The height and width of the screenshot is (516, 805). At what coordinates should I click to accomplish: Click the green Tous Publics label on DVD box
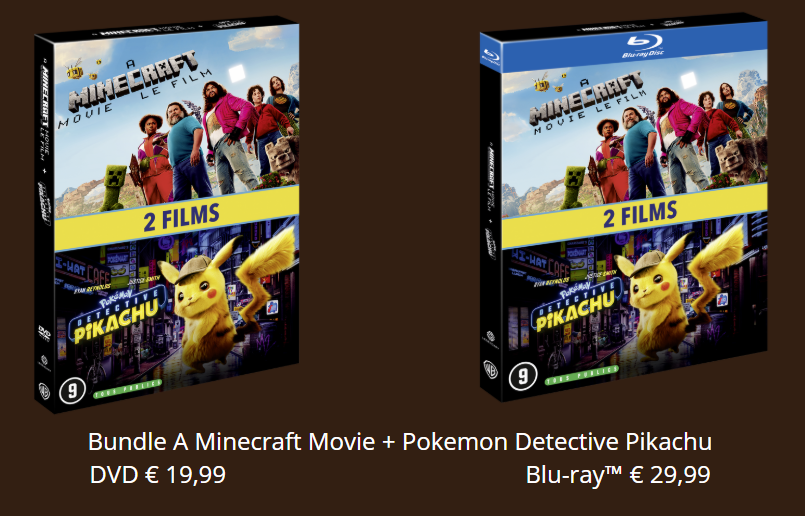pyautogui.click(x=127, y=389)
